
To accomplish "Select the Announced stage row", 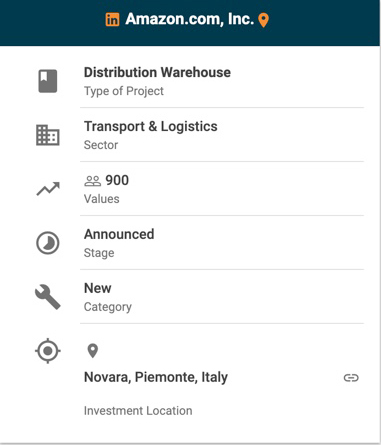I will click(222, 243).
